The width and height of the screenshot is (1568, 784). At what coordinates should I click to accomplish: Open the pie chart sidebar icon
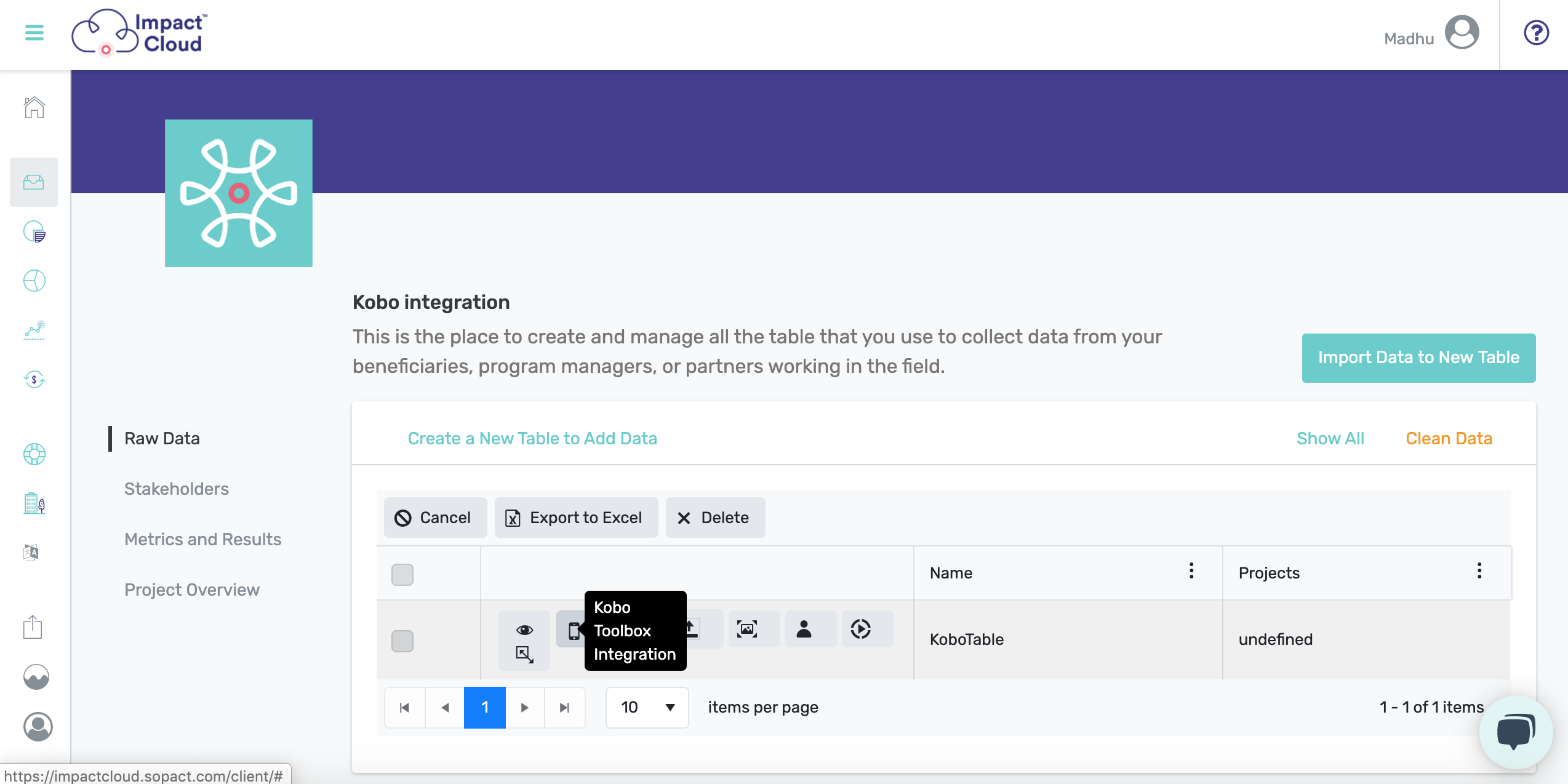point(34,281)
